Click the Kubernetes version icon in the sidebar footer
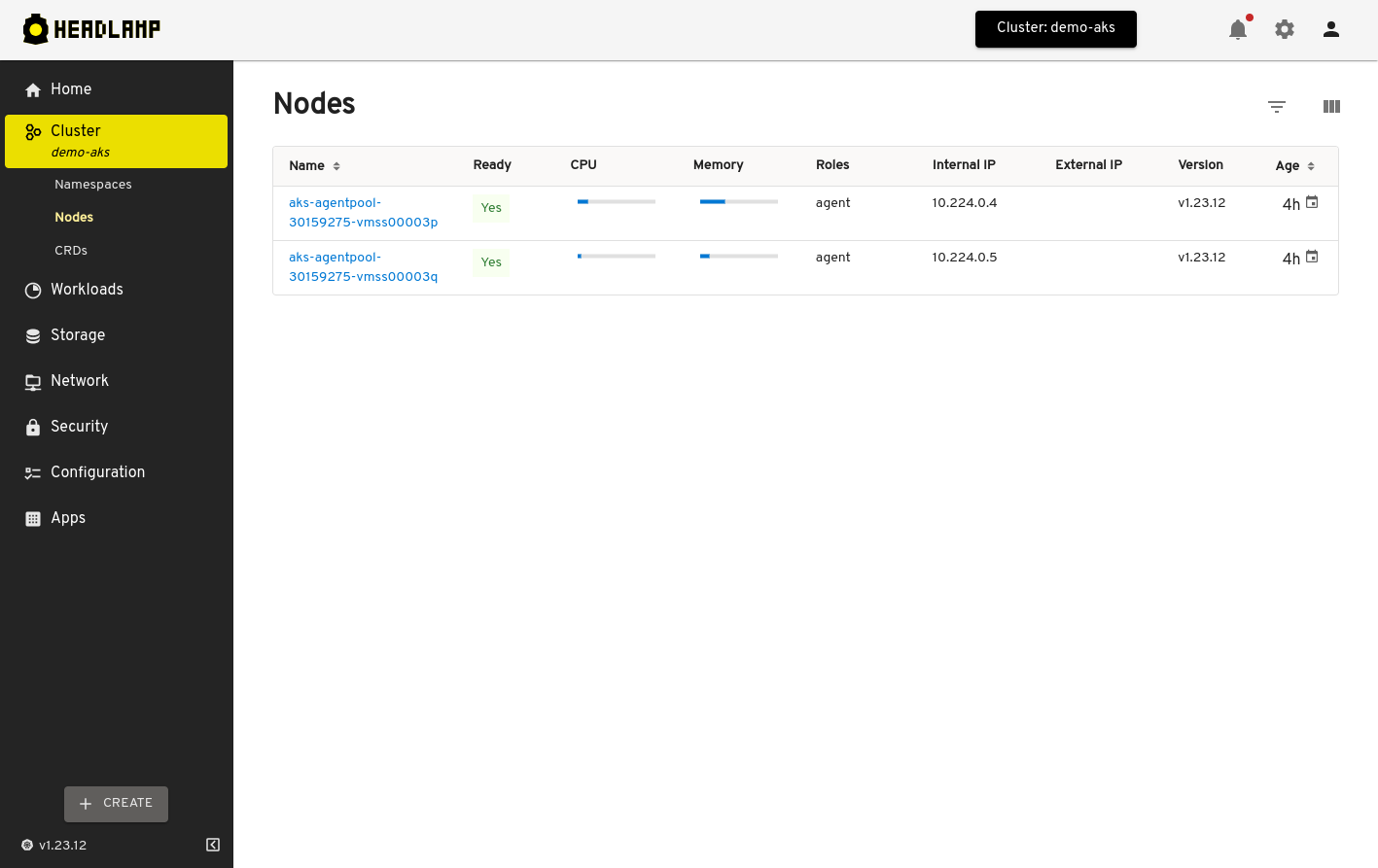The image size is (1378, 868). pyautogui.click(x=27, y=845)
